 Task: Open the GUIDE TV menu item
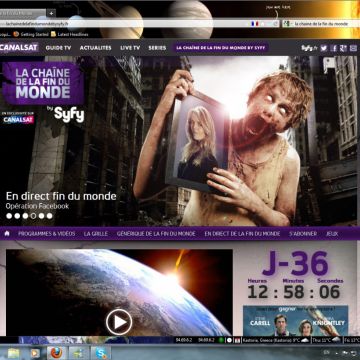(x=58, y=48)
